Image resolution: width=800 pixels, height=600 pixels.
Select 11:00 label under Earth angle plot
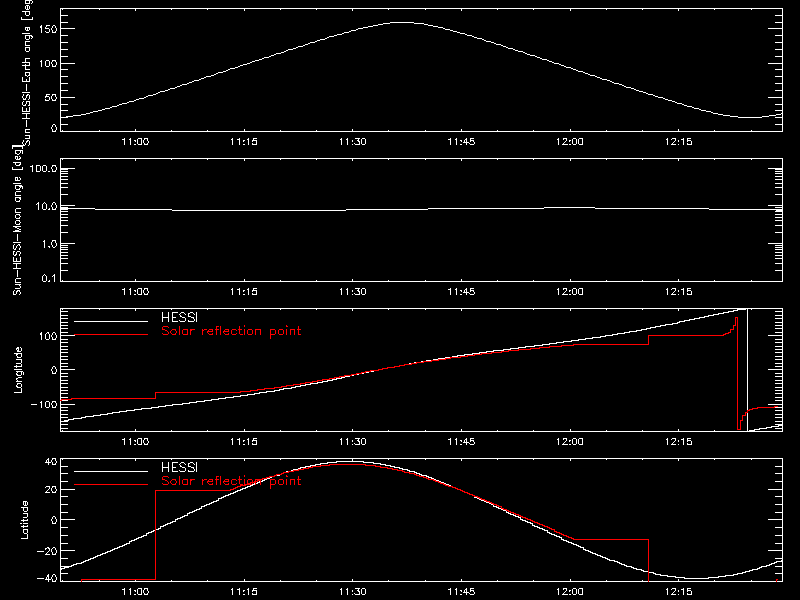point(135,142)
